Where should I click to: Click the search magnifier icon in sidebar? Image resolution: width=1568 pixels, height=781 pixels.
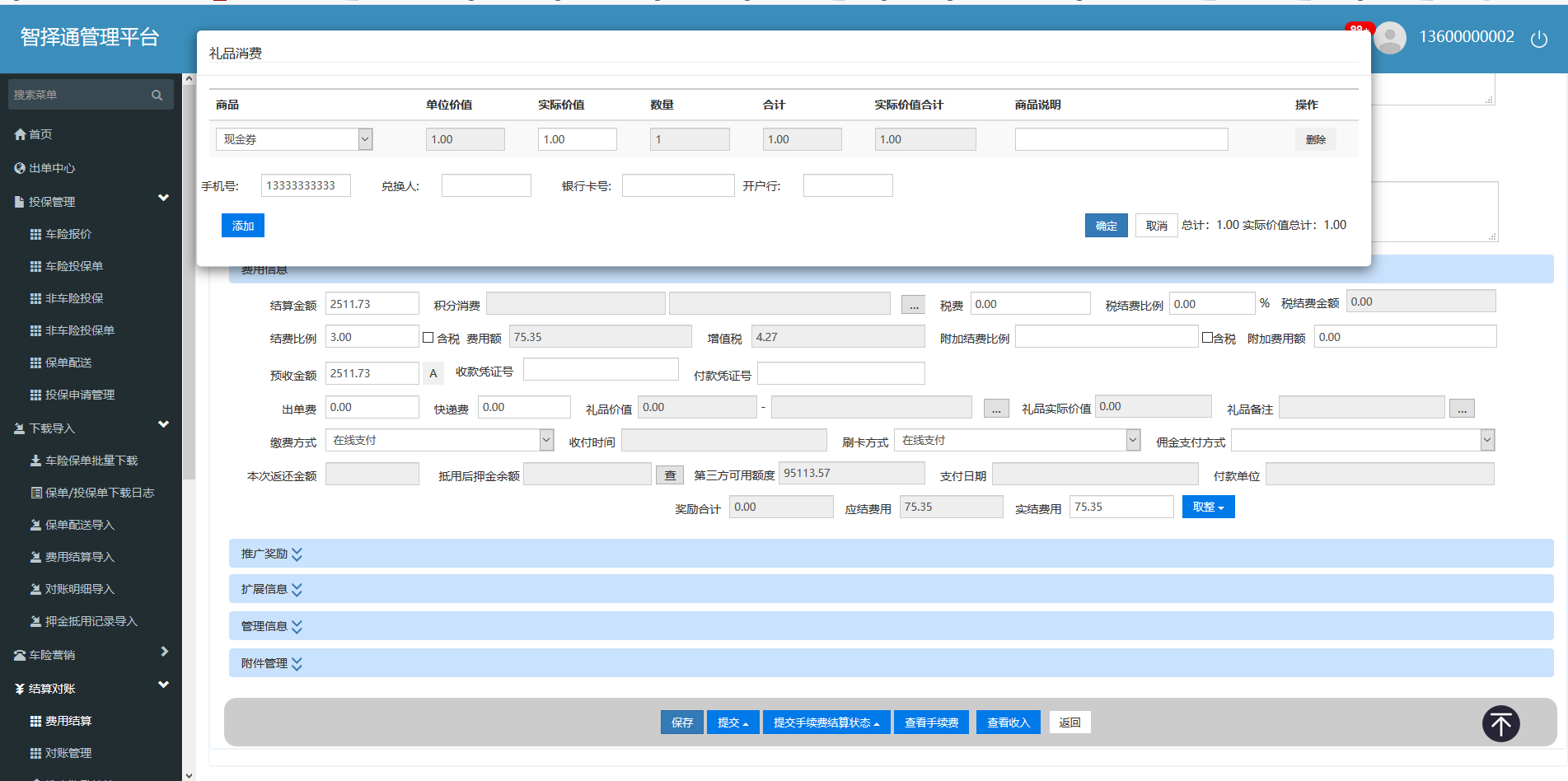click(x=157, y=95)
